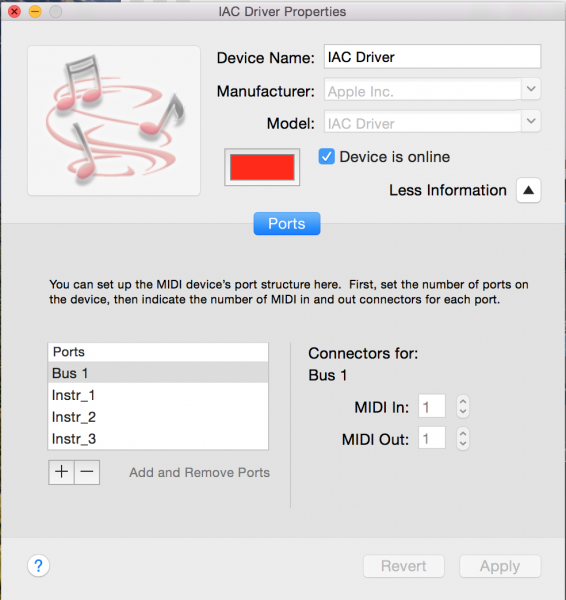This screenshot has width=566, height=600.
Task: Click the Device Name text field
Action: pos(432,57)
